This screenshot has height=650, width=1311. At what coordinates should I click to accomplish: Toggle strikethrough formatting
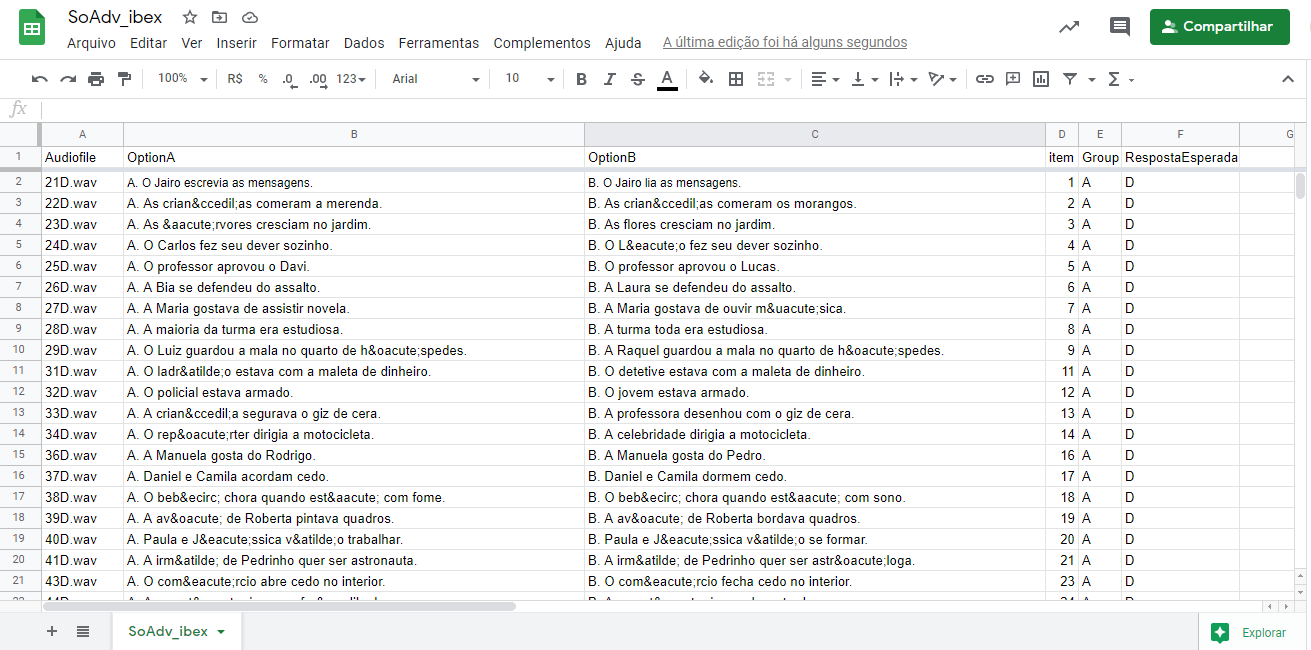click(x=638, y=79)
